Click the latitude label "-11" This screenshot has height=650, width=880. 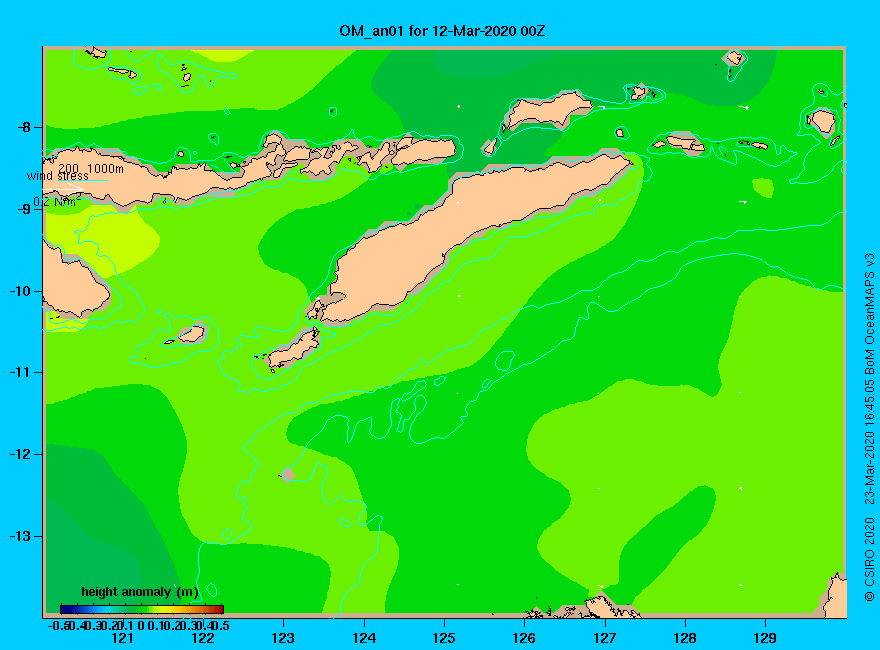[x=21, y=373]
